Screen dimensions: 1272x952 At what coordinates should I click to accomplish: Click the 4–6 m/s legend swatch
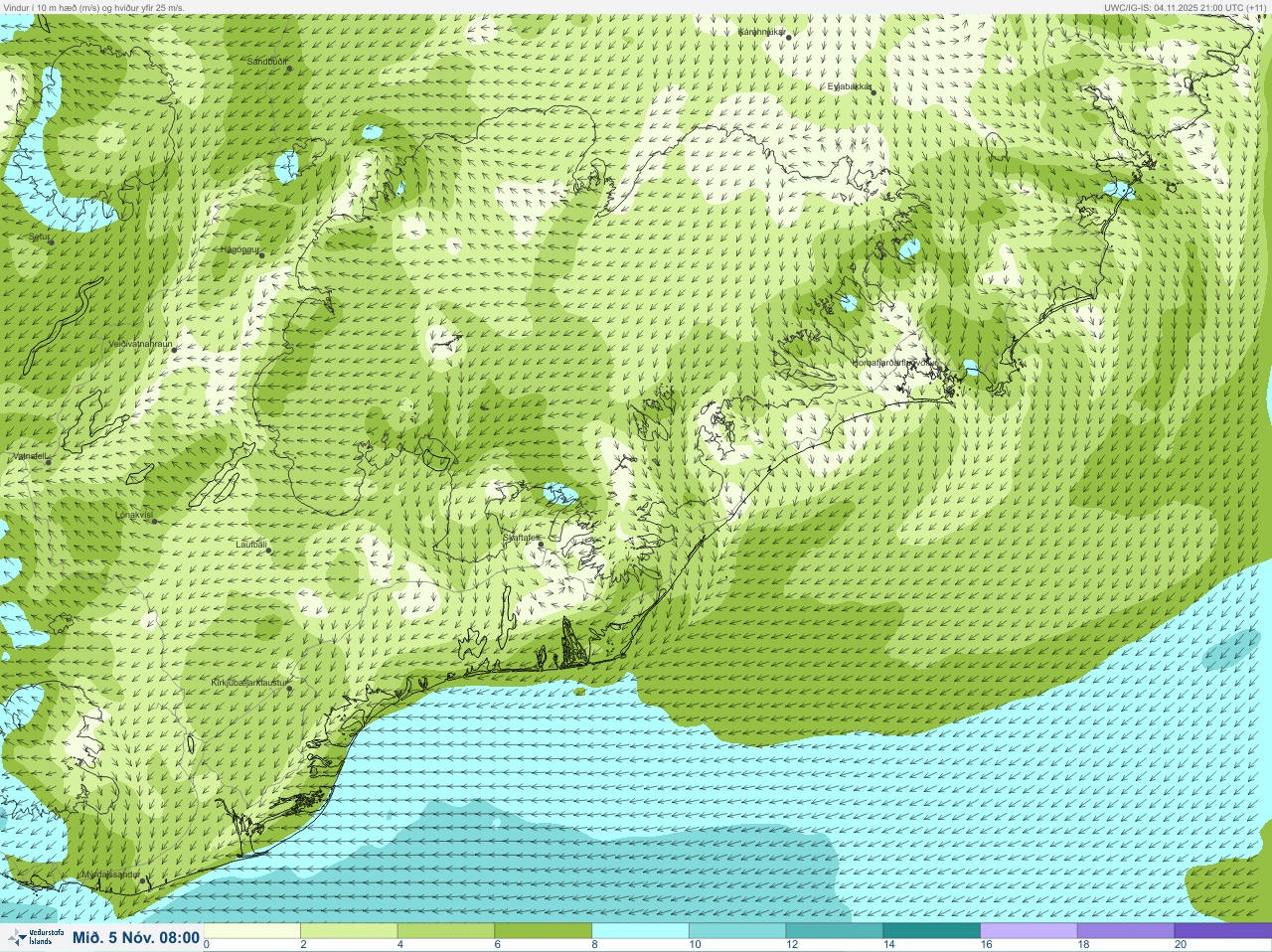[x=448, y=930]
